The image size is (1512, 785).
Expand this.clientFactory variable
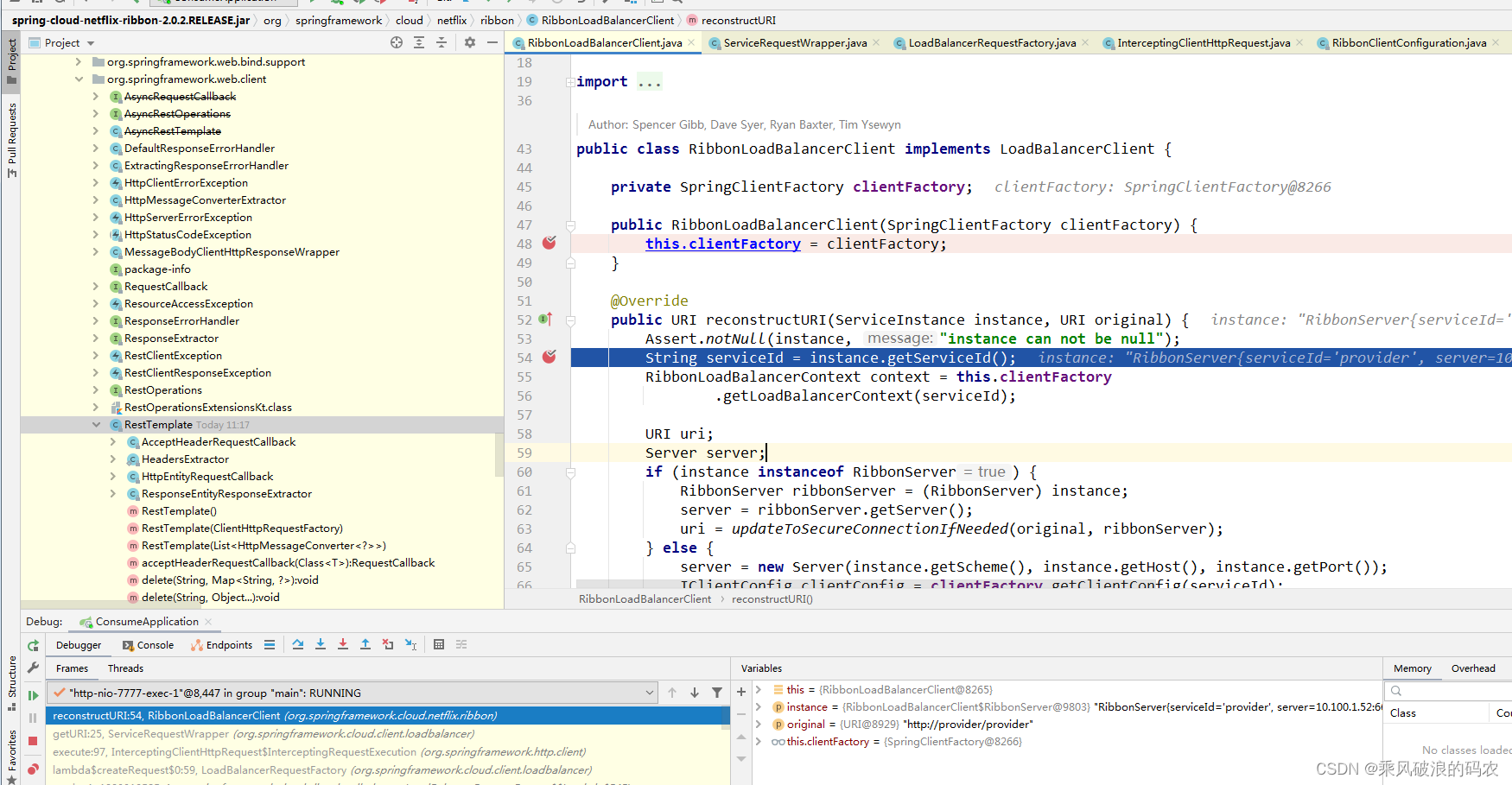(x=759, y=741)
